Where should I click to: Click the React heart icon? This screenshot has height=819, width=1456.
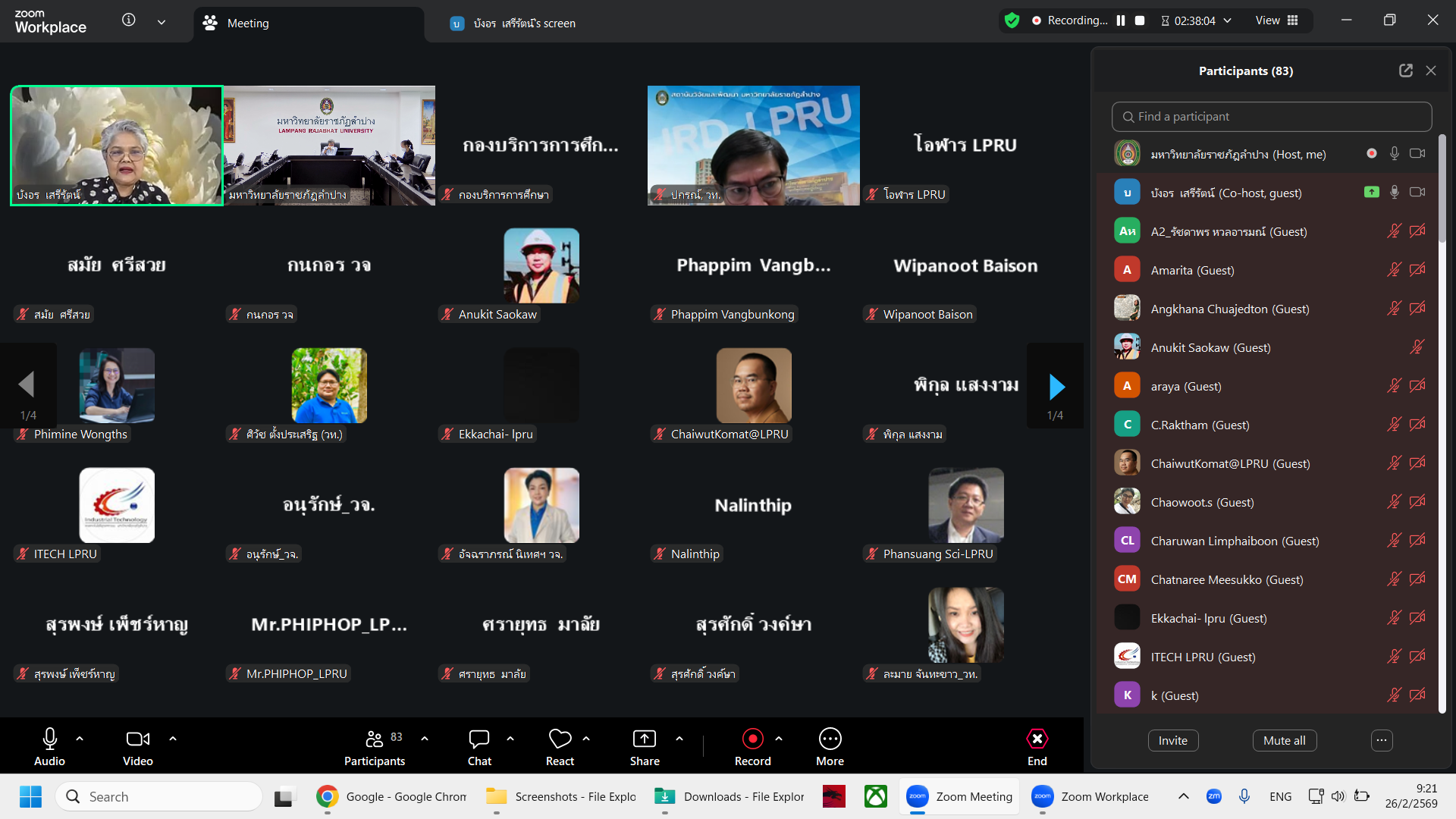point(560,739)
